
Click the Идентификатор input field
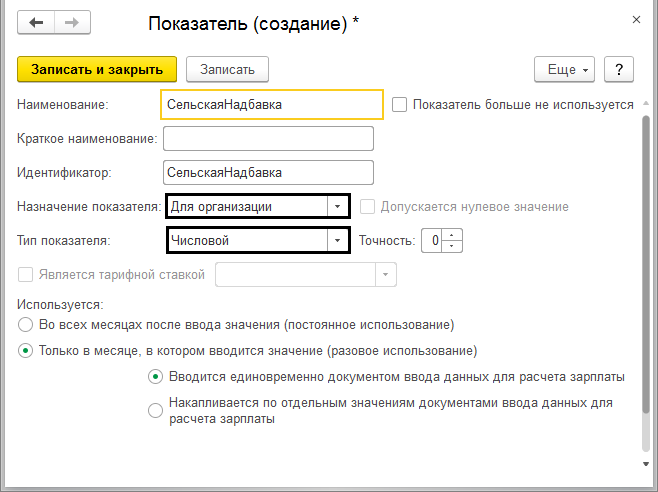pos(267,172)
